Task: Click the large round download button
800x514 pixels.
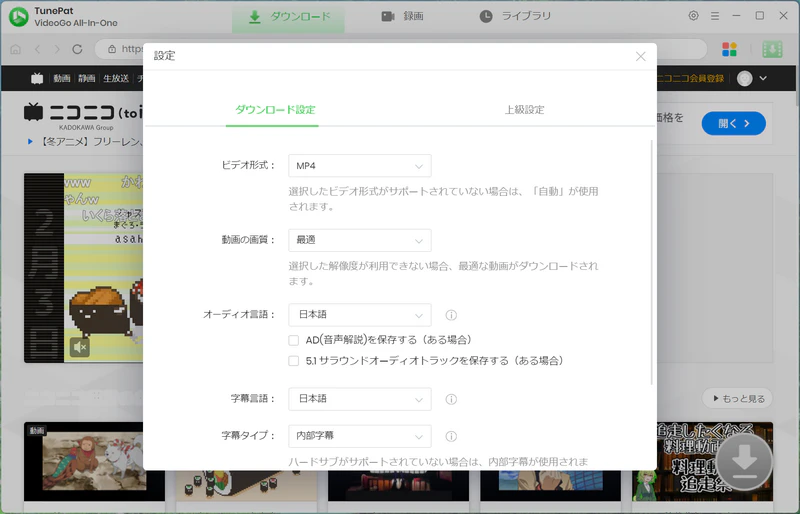Action: [x=744, y=461]
